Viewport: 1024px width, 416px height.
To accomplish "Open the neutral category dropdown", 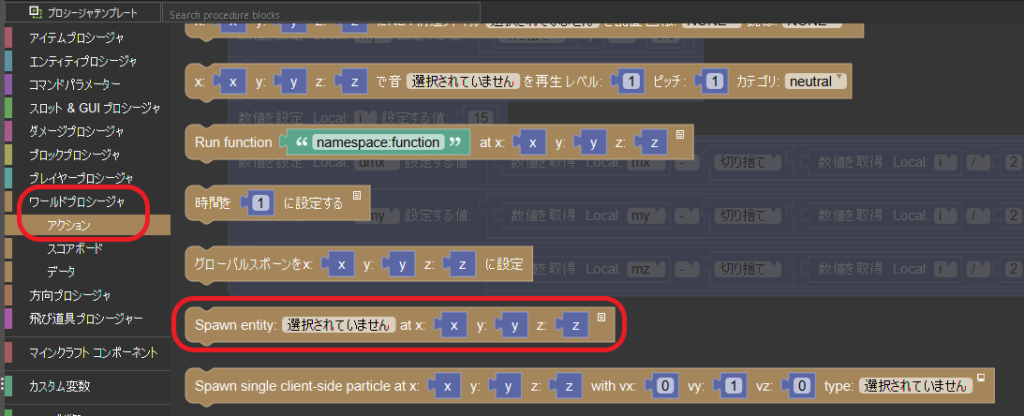I will (815, 81).
